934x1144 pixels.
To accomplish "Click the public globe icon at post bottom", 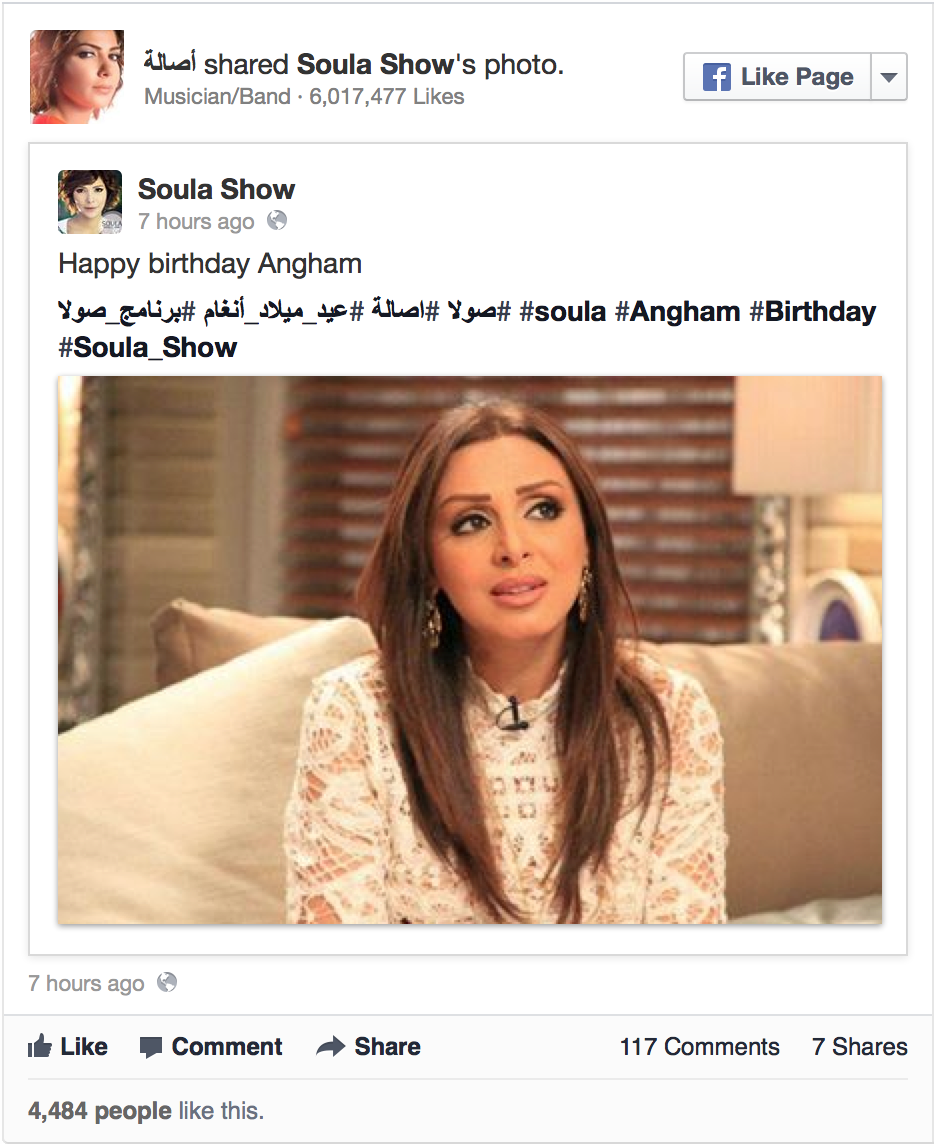I will point(167,983).
